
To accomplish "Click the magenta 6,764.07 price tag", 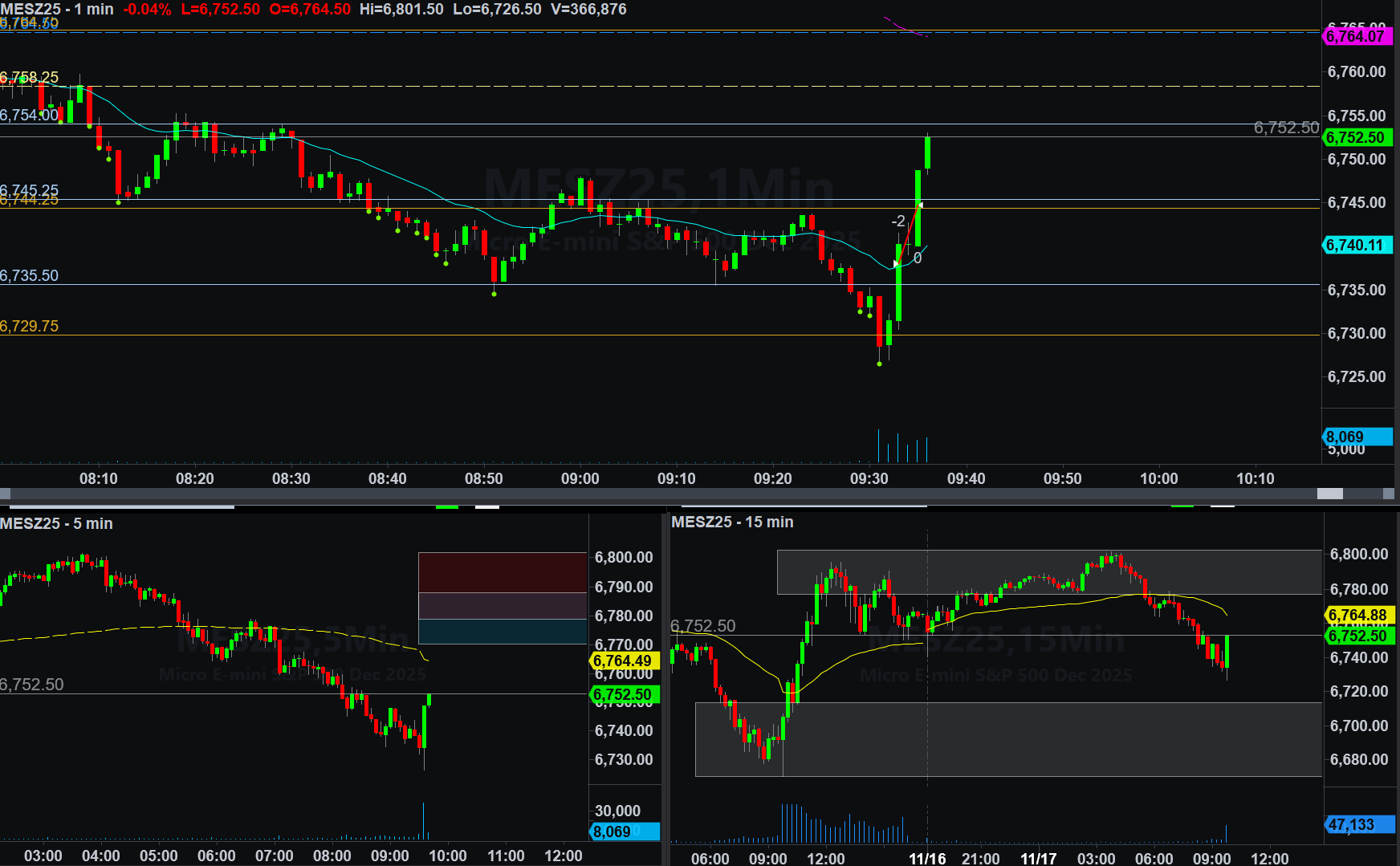I will 1357,36.
